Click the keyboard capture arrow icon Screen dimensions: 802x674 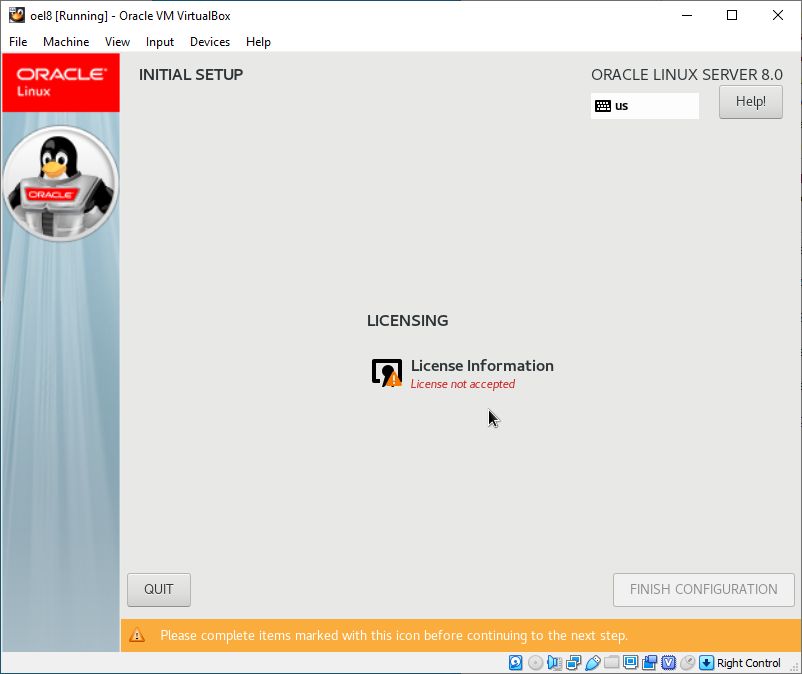[706, 663]
